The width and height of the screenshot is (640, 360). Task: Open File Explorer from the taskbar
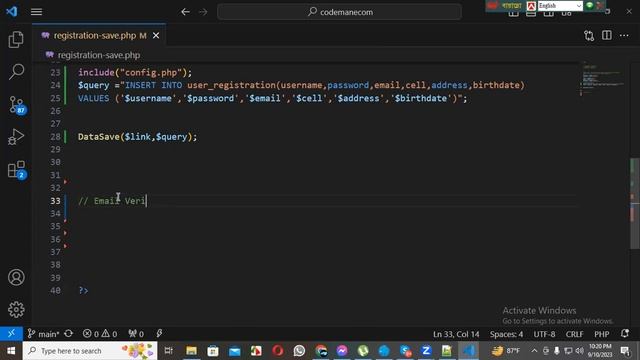click(x=191, y=351)
